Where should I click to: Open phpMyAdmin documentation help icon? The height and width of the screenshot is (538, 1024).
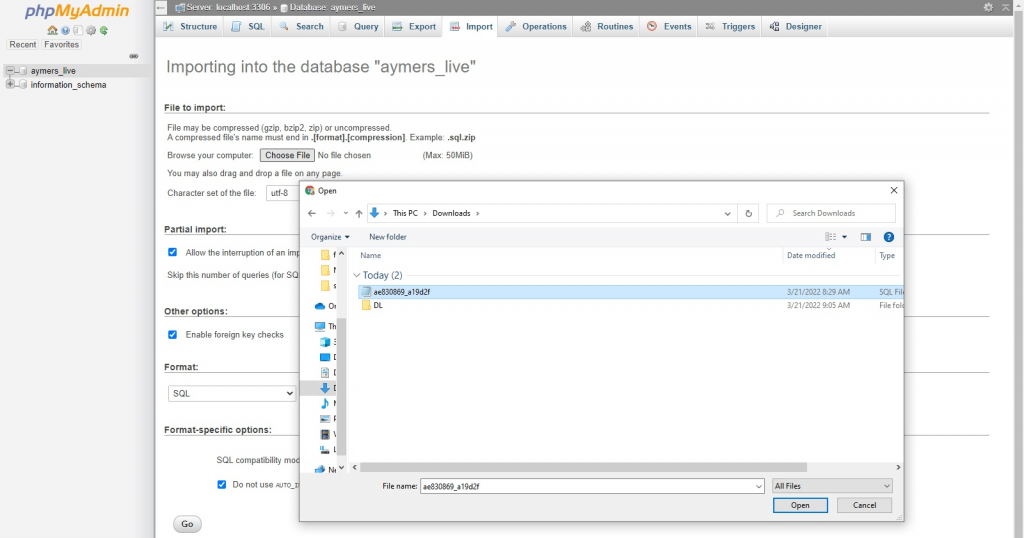65,31
